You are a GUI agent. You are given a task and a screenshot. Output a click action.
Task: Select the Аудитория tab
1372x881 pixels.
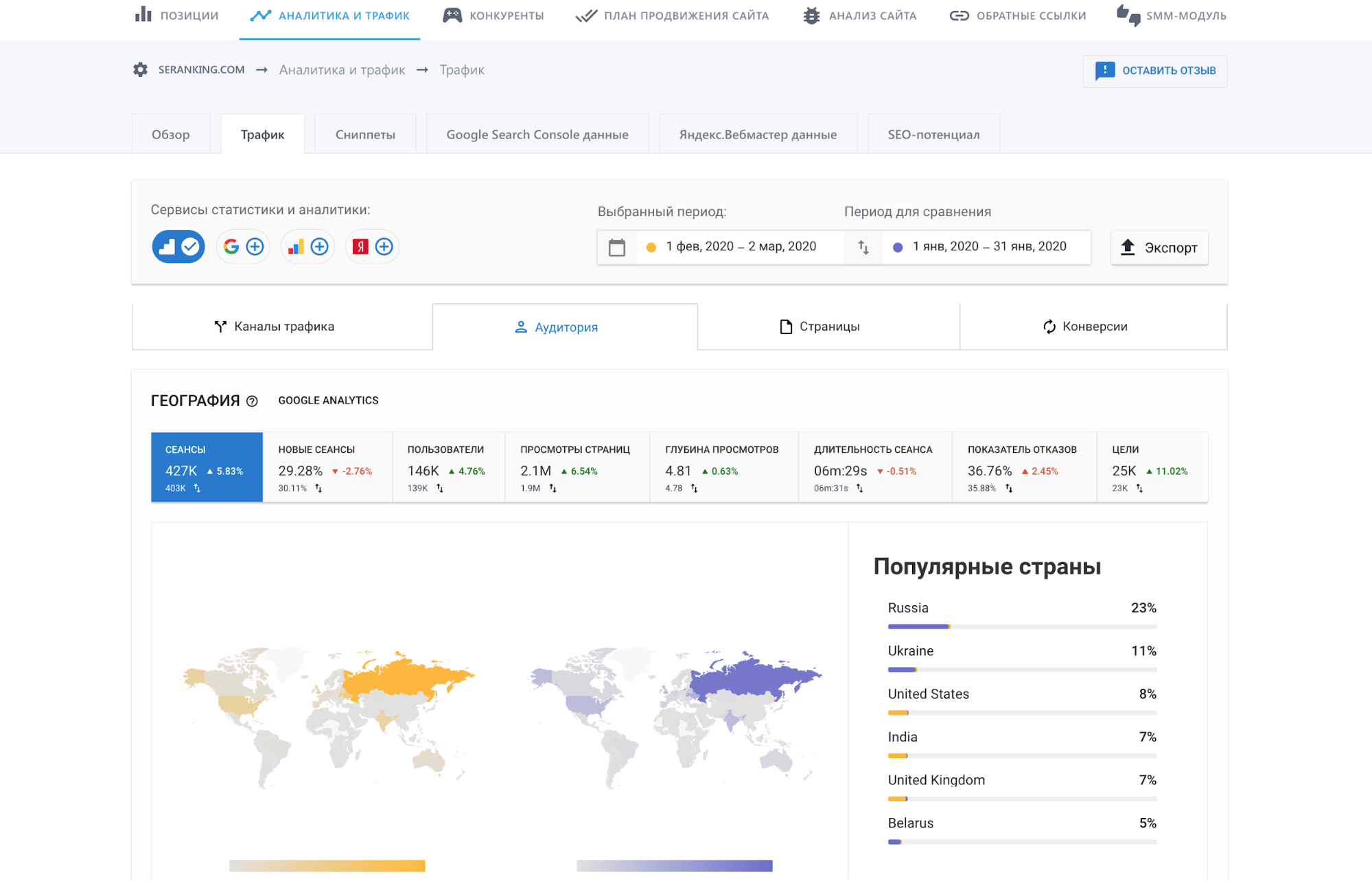565,327
